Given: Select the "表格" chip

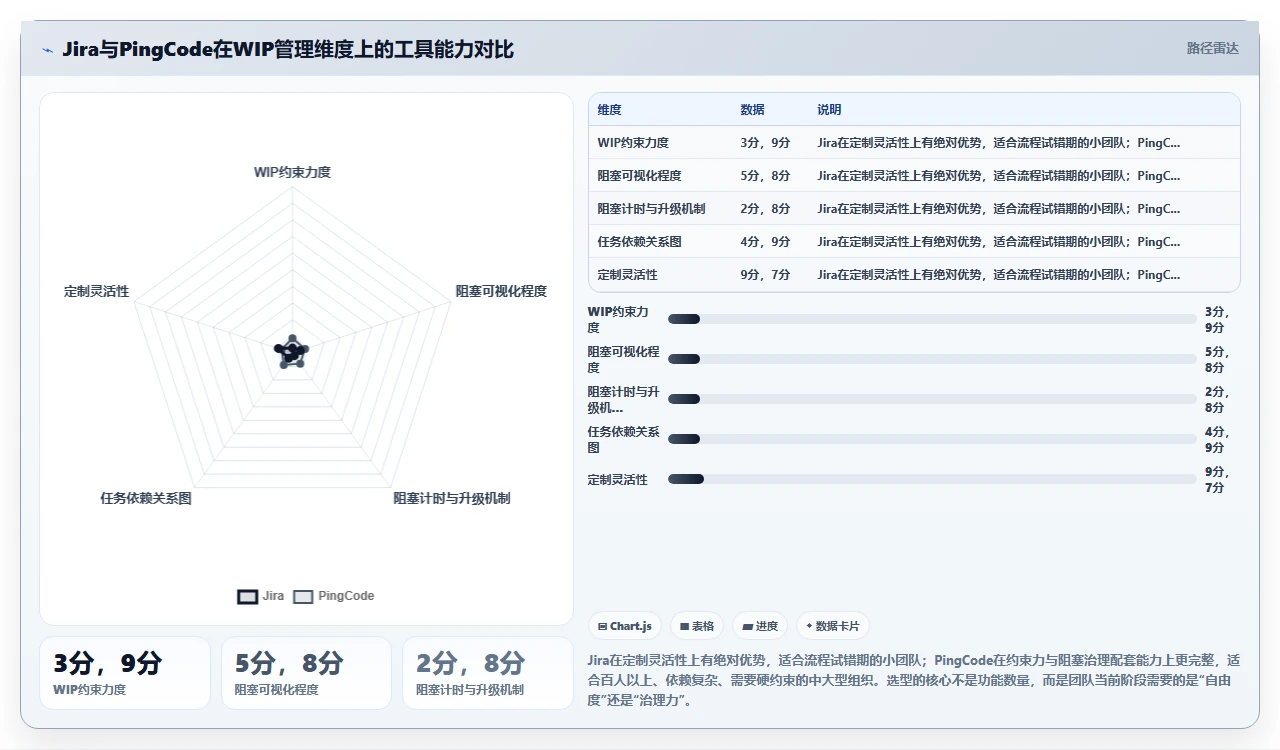Looking at the screenshot, I should click(x=697, y=626).
